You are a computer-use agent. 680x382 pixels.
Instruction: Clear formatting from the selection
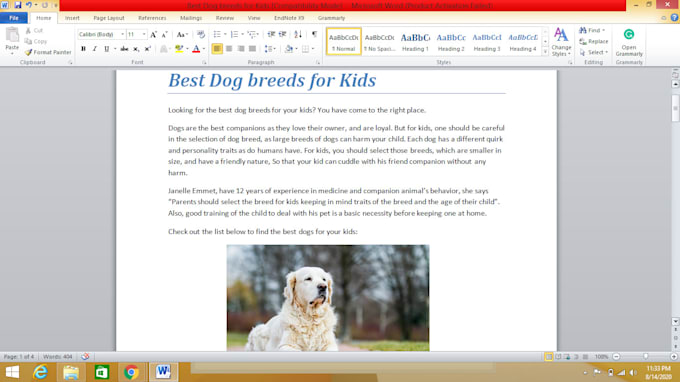[x=200, y=34]
